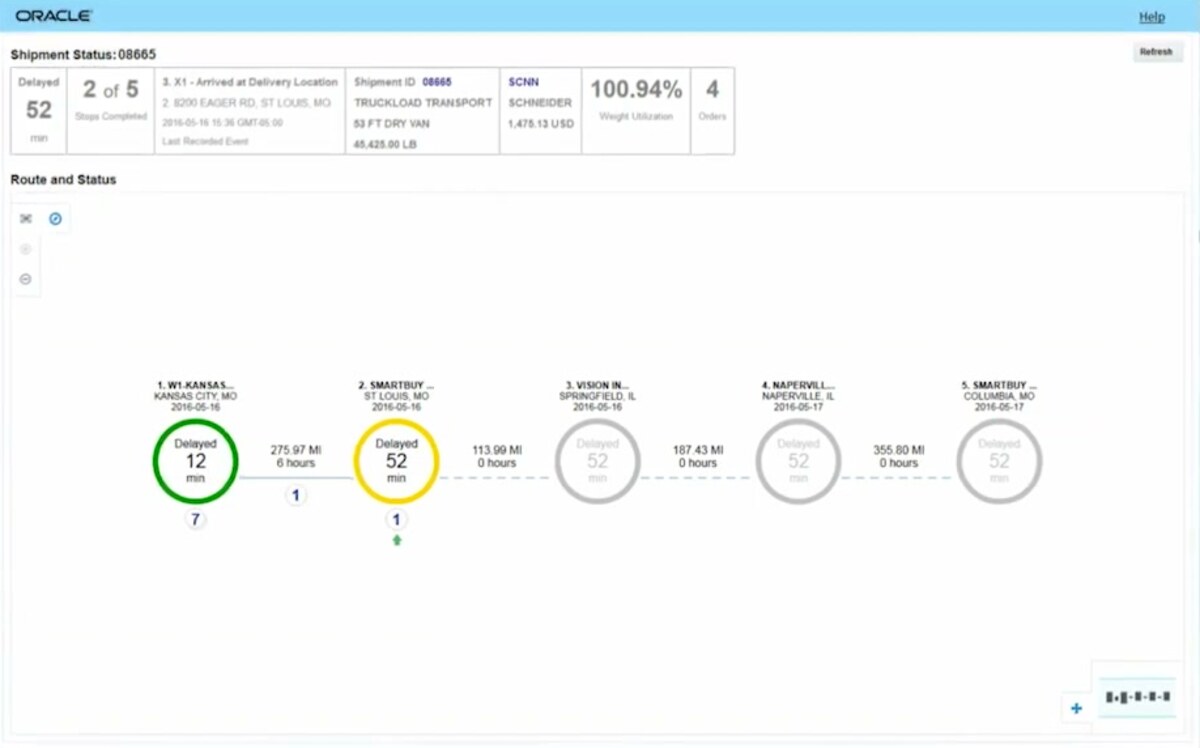
Task: Click the '1. W1-KANSAS...' stop label
Action: 195,385
